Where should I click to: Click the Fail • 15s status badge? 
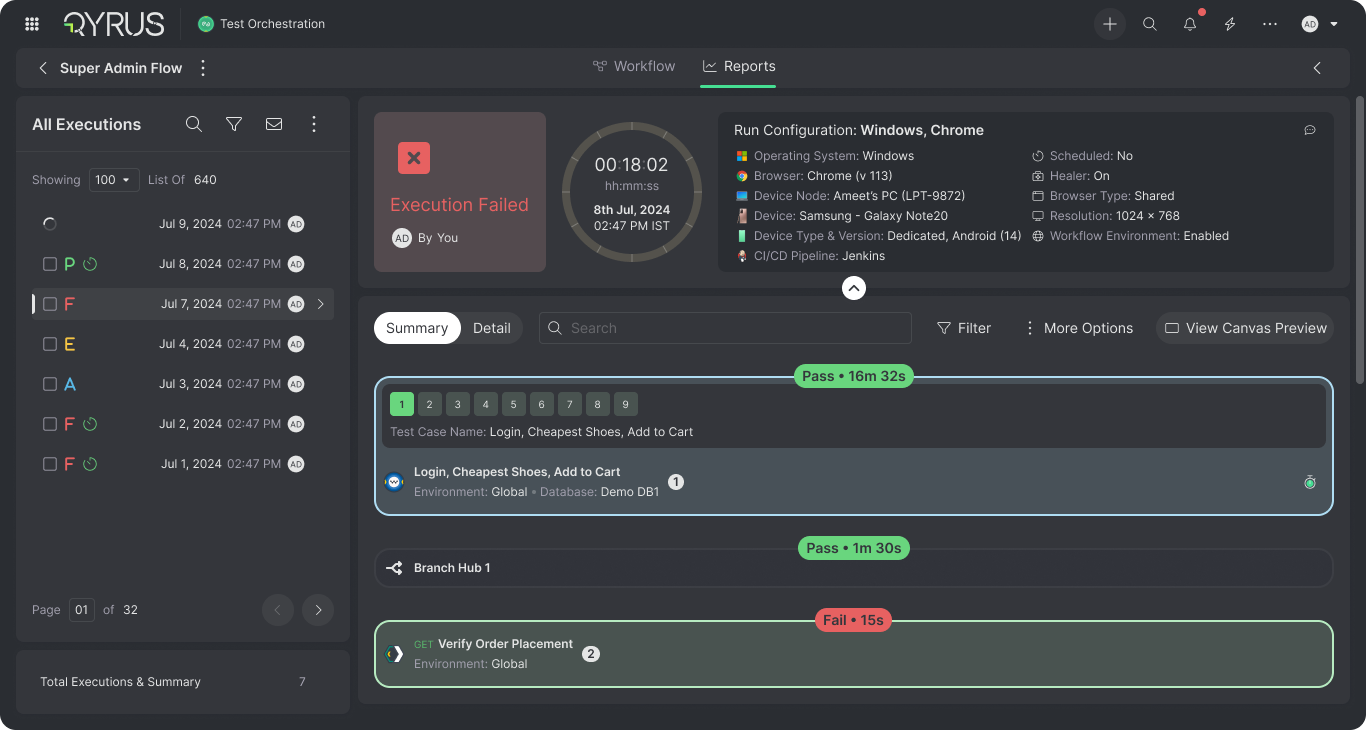click(x=853, y=620)
